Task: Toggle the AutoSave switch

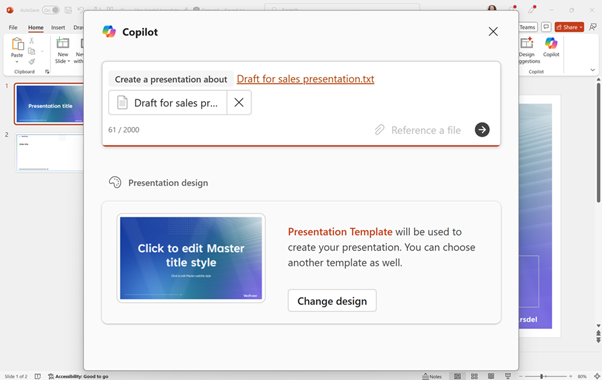Action: pyautogui.click(x=51, y=10)
